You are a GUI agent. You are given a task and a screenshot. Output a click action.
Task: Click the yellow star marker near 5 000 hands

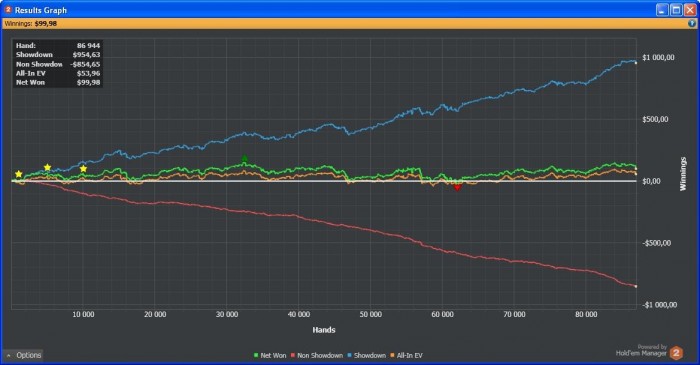[x=47, y=167]
